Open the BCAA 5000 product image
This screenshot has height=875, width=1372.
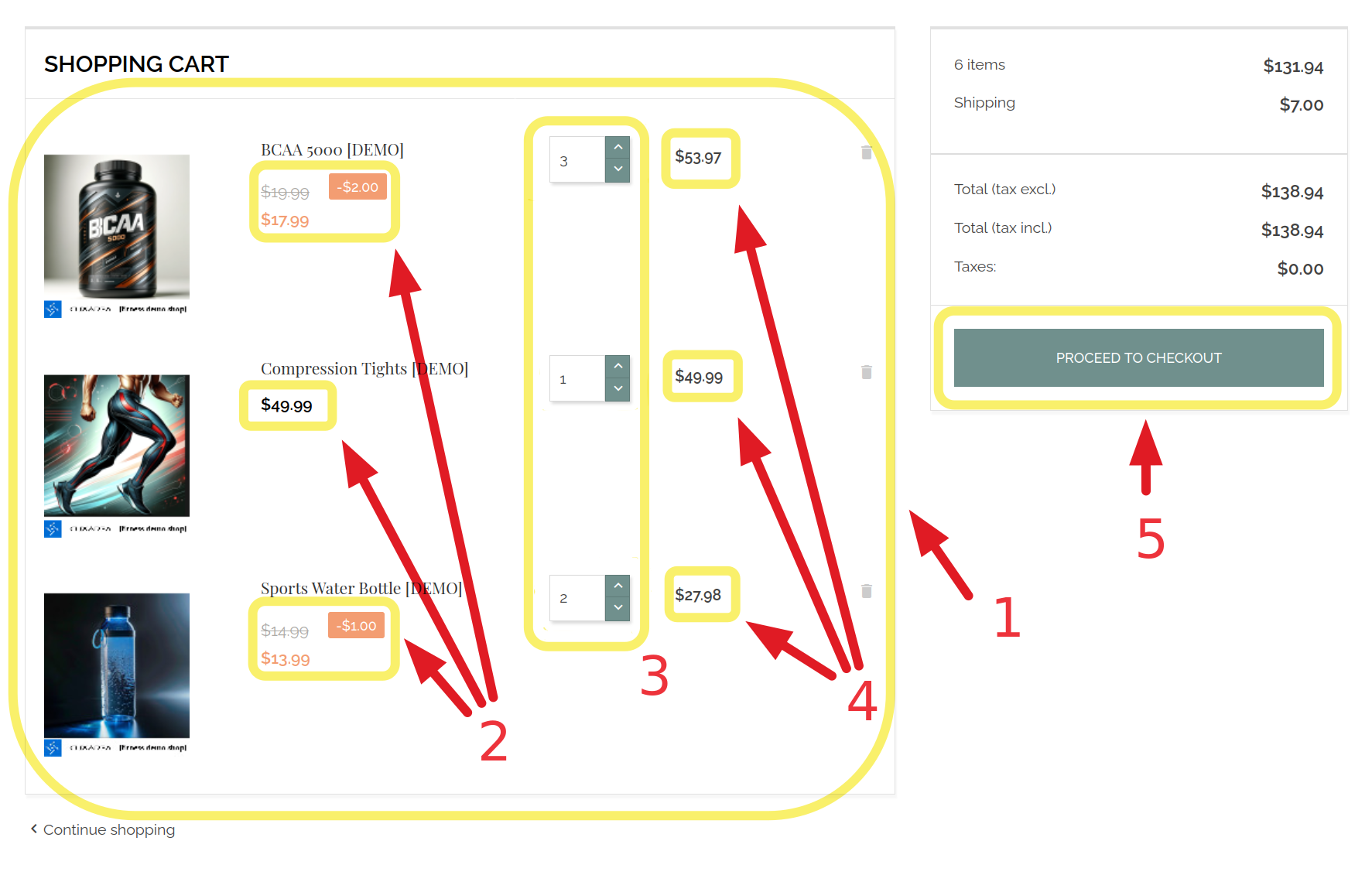[x=117, y=236]
